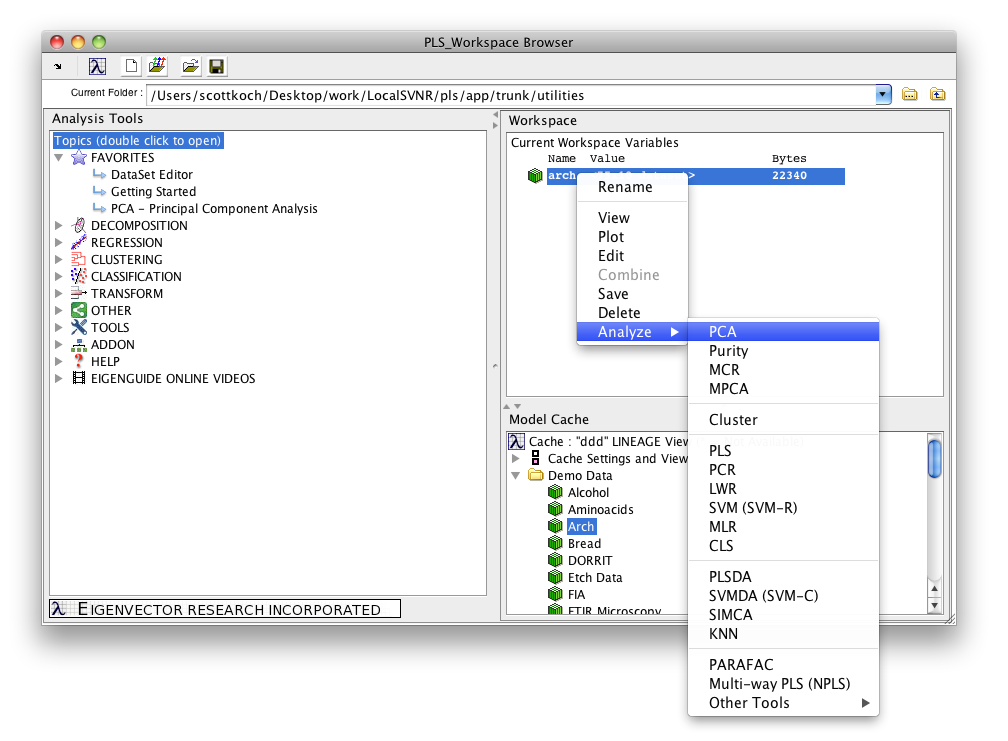The image size is (1008, 741).
Task: Collapse the FAVORITES tree category
Action: pos(59,158)
